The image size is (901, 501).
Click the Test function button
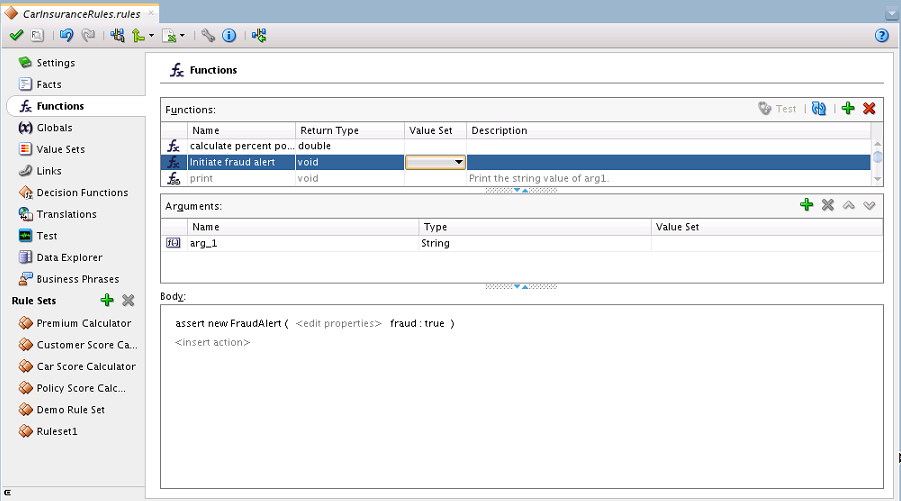click(x=777, y=109)
